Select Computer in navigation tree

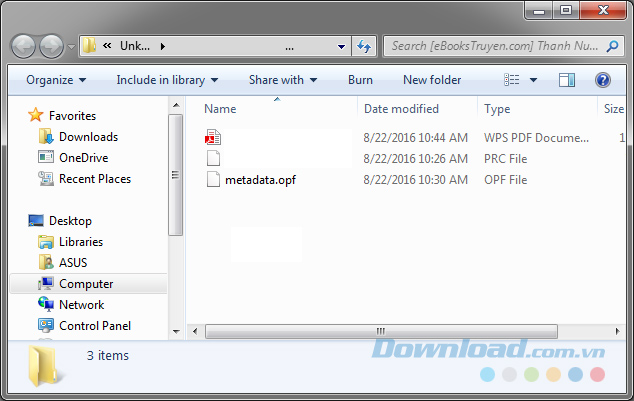coord(86,284)
